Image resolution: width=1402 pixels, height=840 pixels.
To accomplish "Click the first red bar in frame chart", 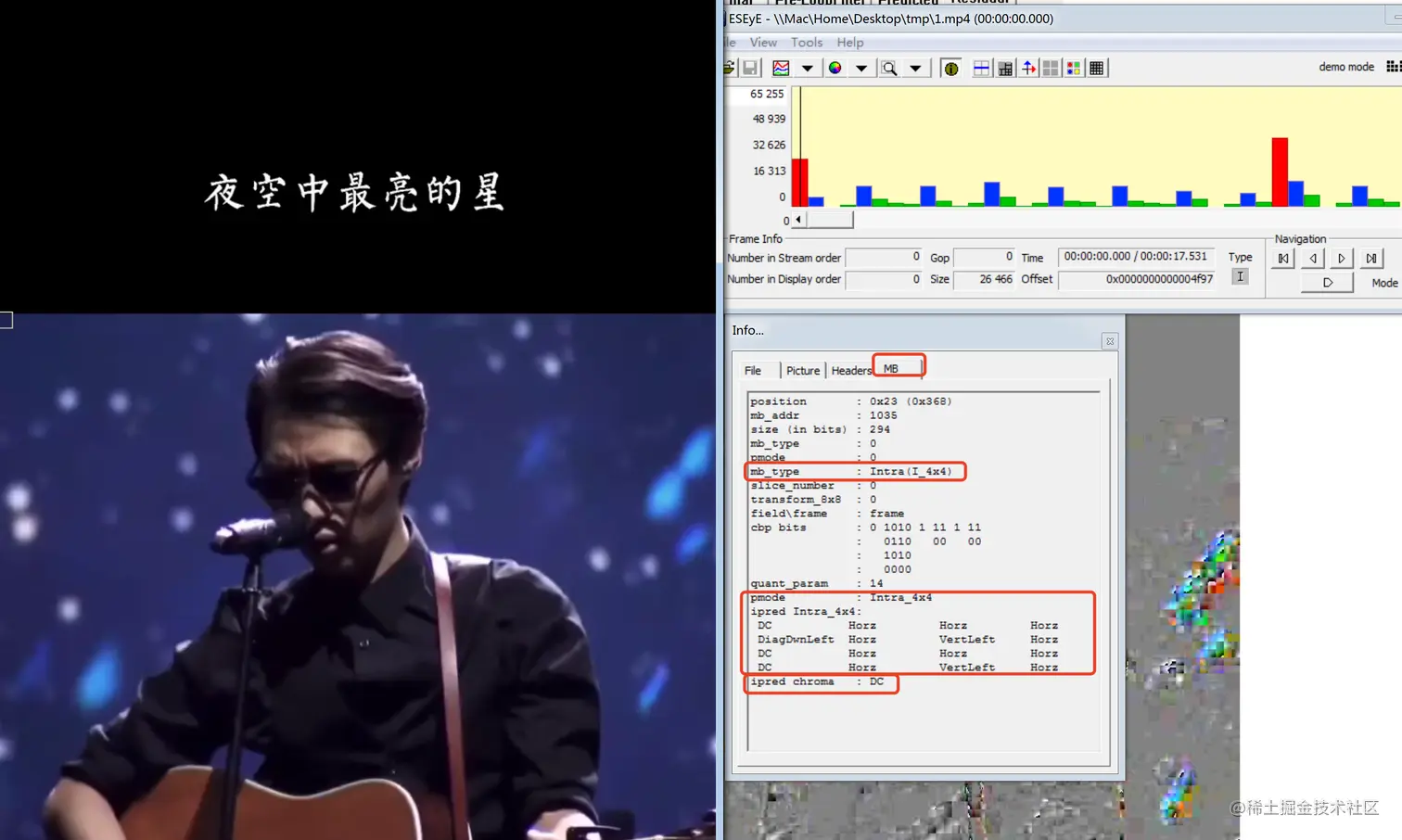I will 799,183.
